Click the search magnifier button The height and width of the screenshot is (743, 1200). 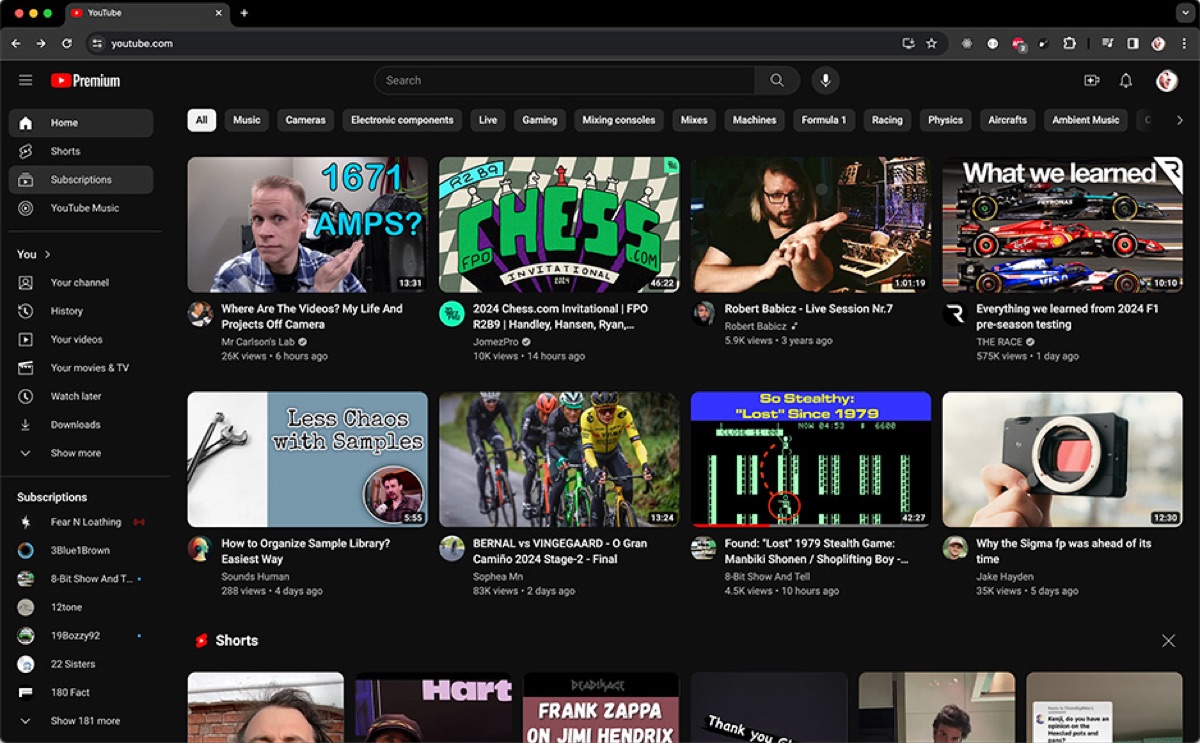click(x=777, y=80)
